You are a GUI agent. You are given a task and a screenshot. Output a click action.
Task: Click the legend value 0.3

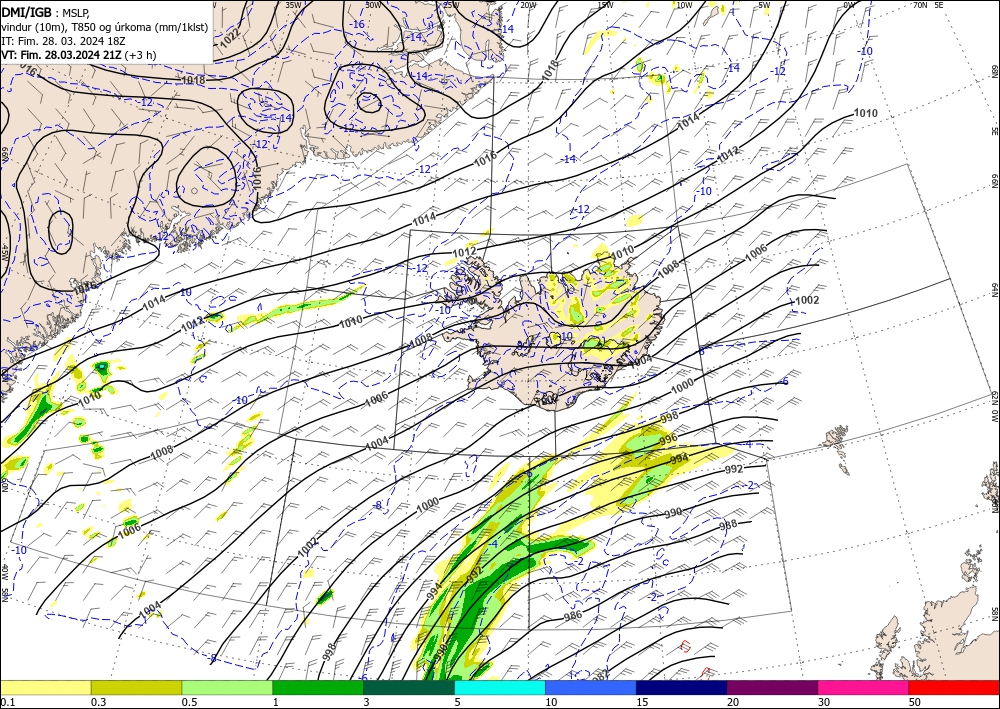pyautogui.click(x=98, y=701)
